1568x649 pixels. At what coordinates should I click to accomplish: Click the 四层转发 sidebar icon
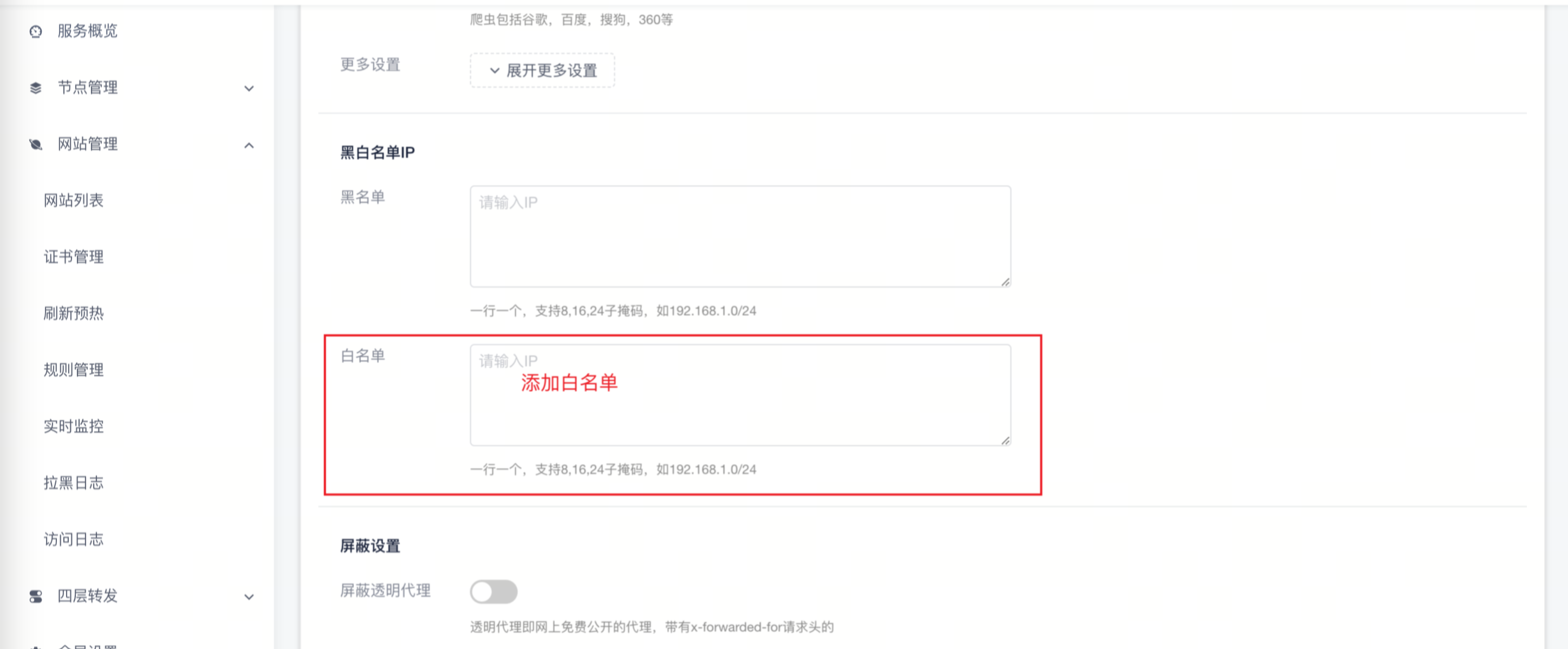pyautogui.click(x=36, y=596)
